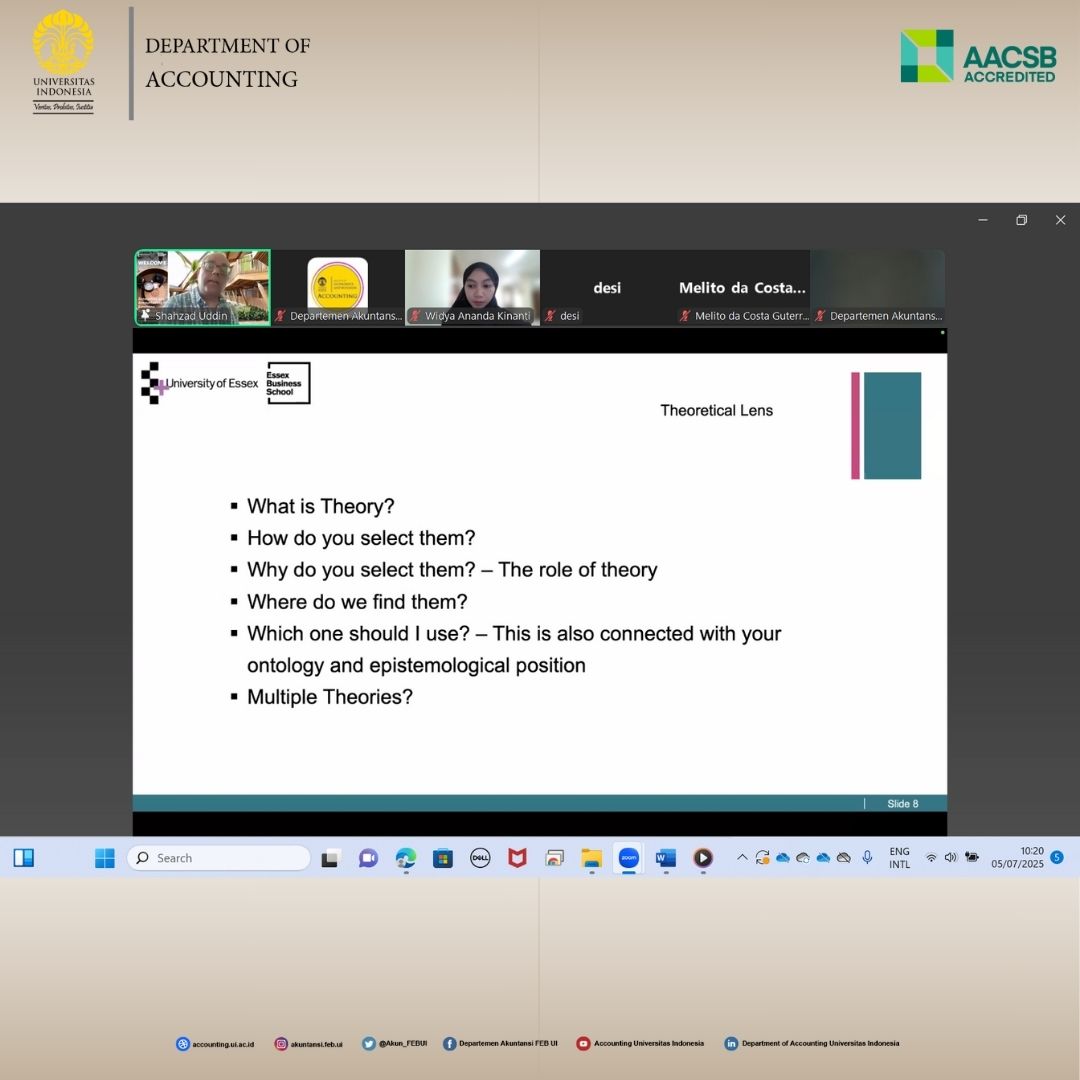Image resolution: width=1080 pixels, height=1080 pixels.
Task: Toggle Task View on the taskbar
Action: click(x=330, y=858)
